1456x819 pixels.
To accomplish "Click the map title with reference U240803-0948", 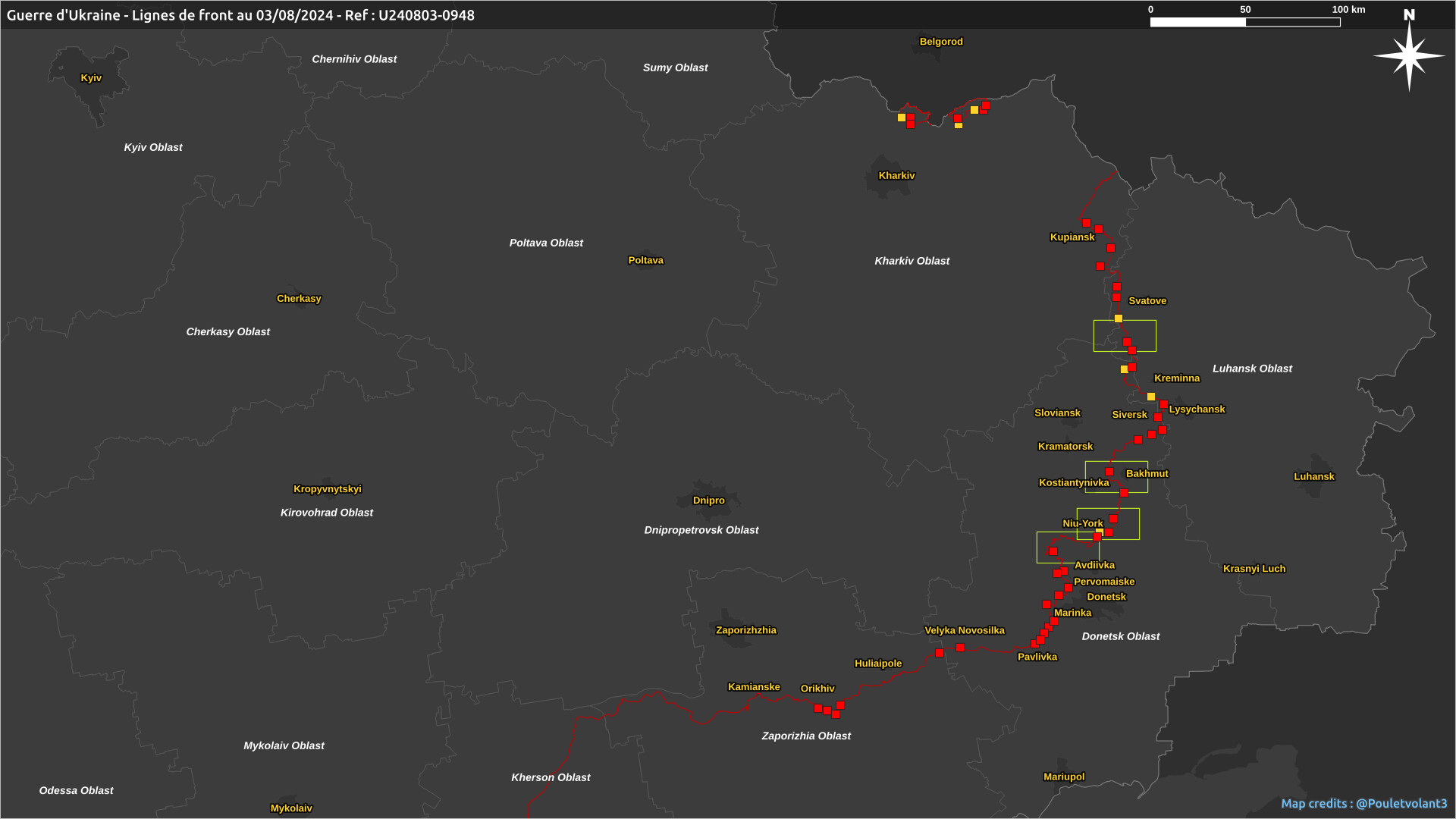I will coord(240,15).
